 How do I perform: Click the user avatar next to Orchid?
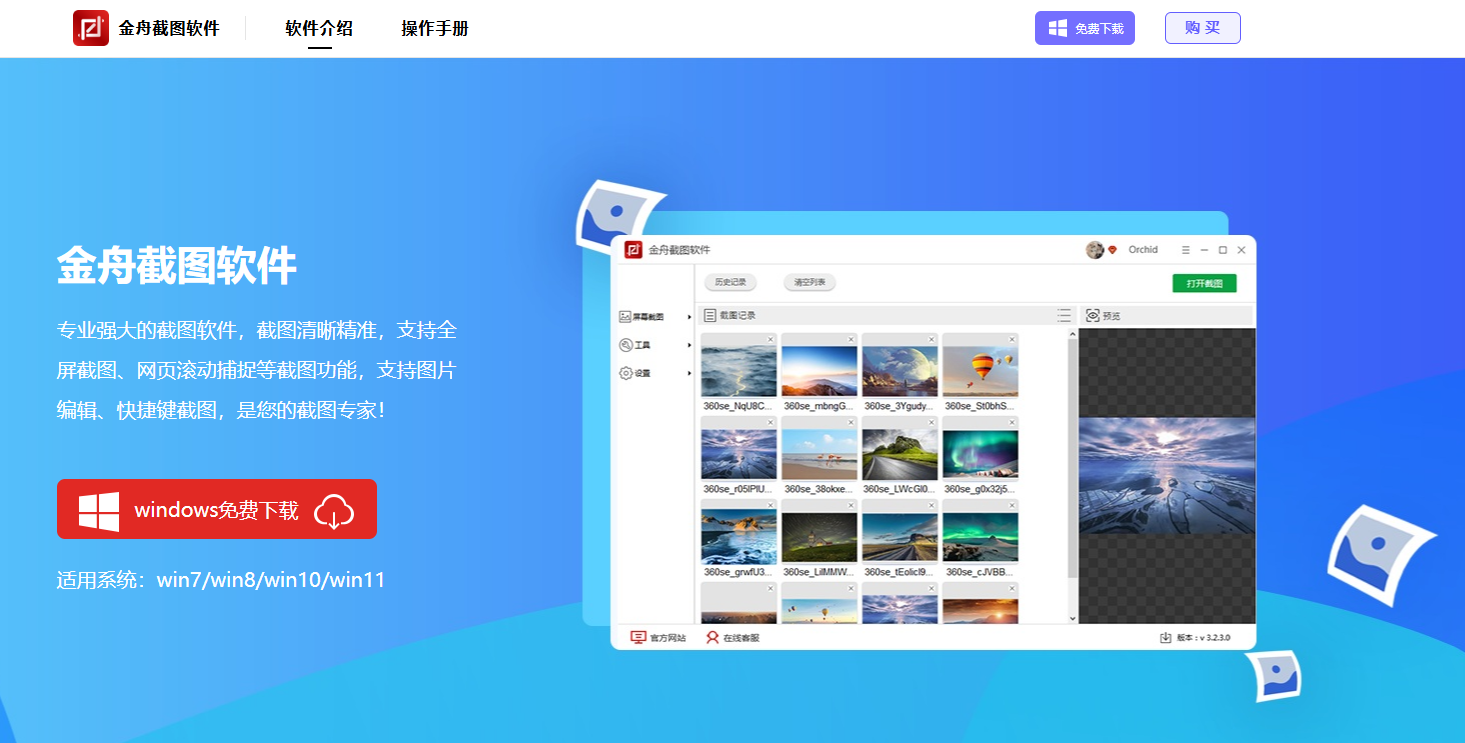coord(1094,250)
